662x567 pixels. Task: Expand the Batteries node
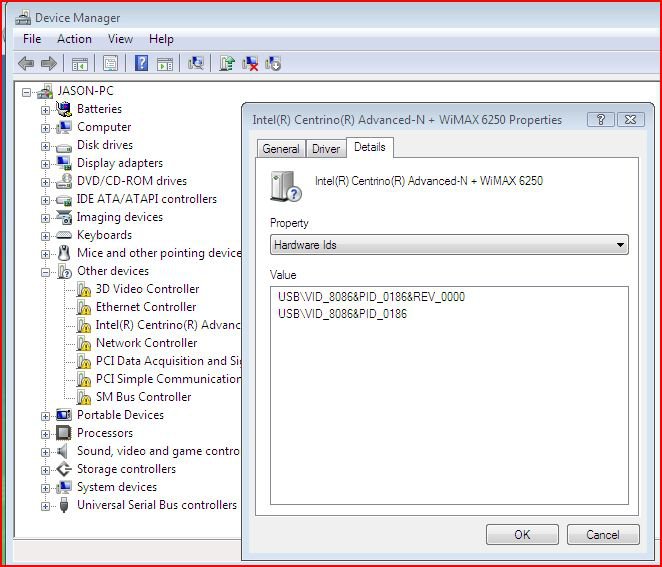(x=45, y=110)
